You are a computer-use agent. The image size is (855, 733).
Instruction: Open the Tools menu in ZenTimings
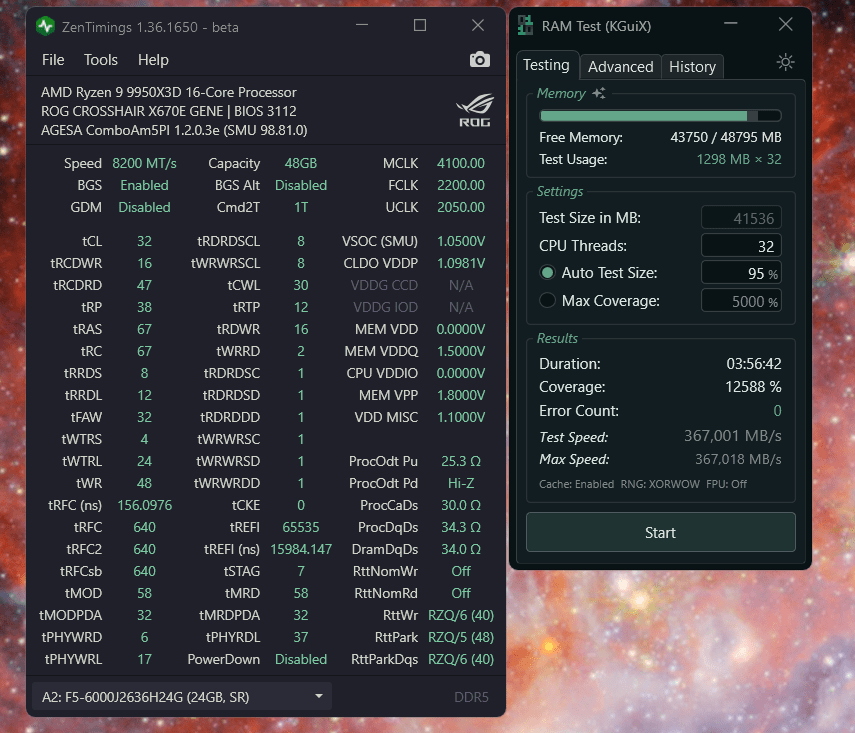pos(101,60)
